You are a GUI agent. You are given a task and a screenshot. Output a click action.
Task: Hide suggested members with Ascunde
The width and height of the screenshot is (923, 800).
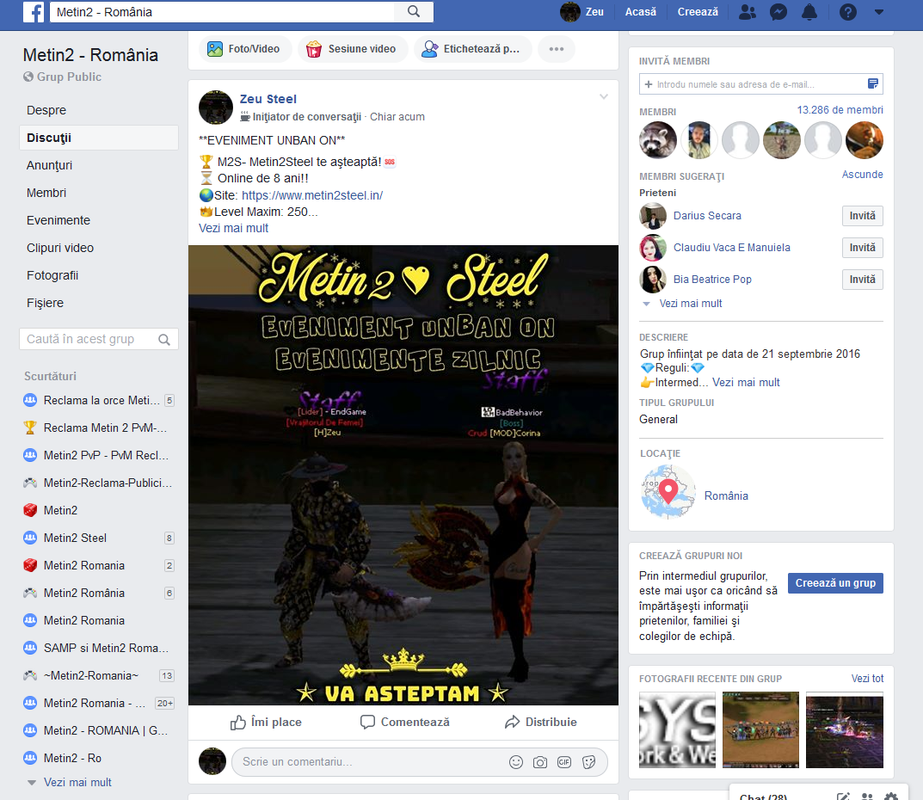[x=862, y=175]
